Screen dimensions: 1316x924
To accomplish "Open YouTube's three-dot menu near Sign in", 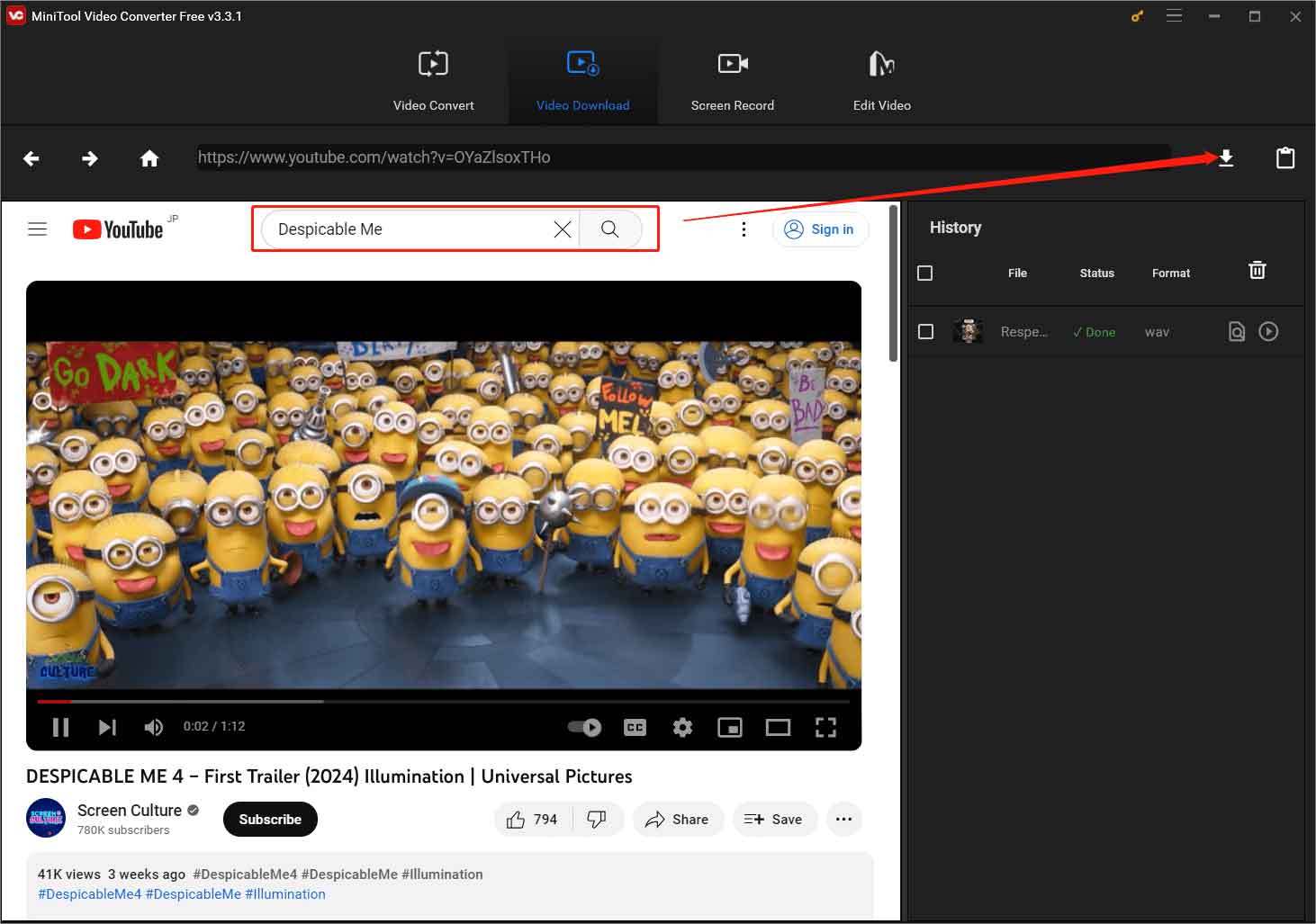I will pos(744,229).
